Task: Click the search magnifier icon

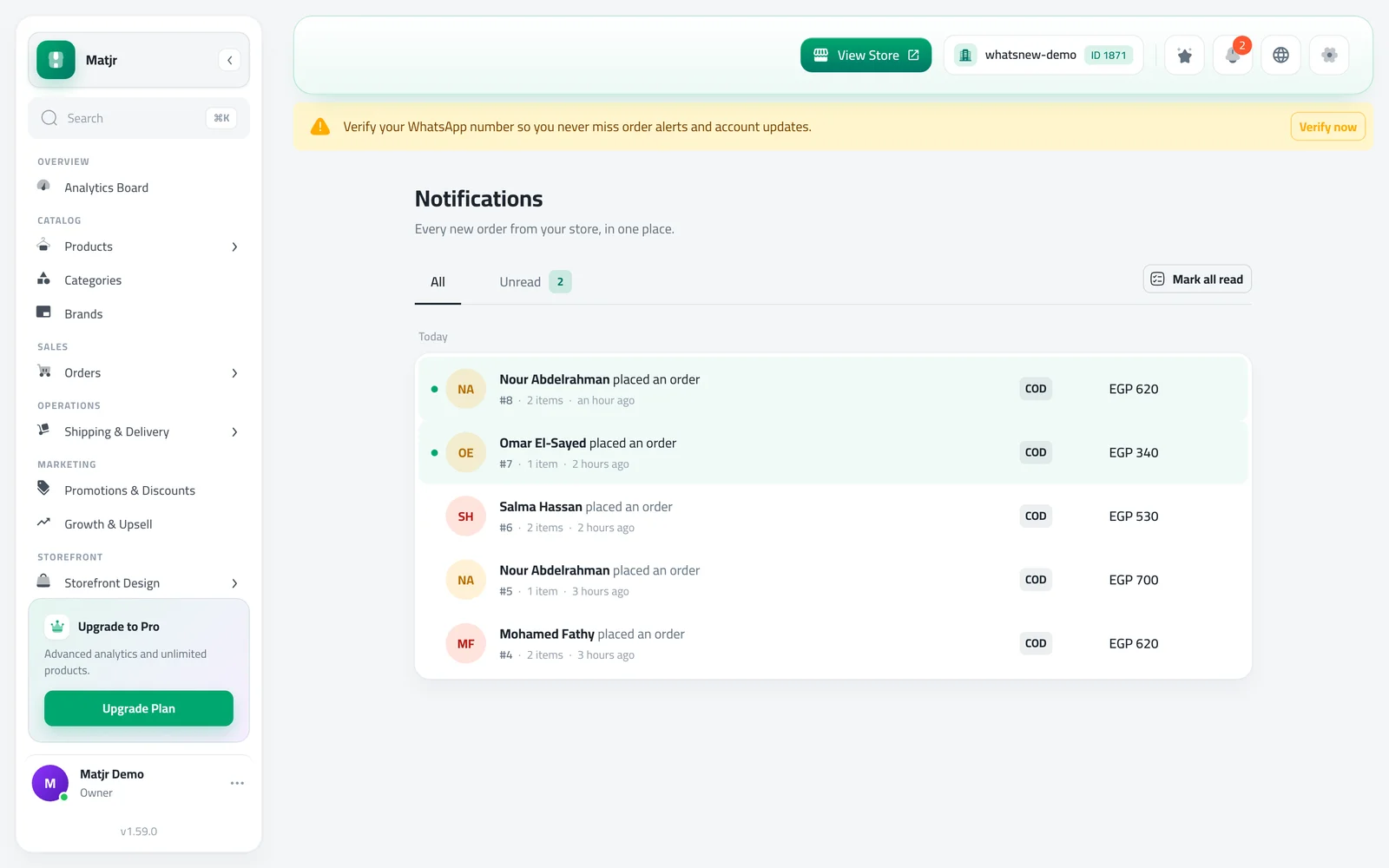Action: (x=49, y=118)
